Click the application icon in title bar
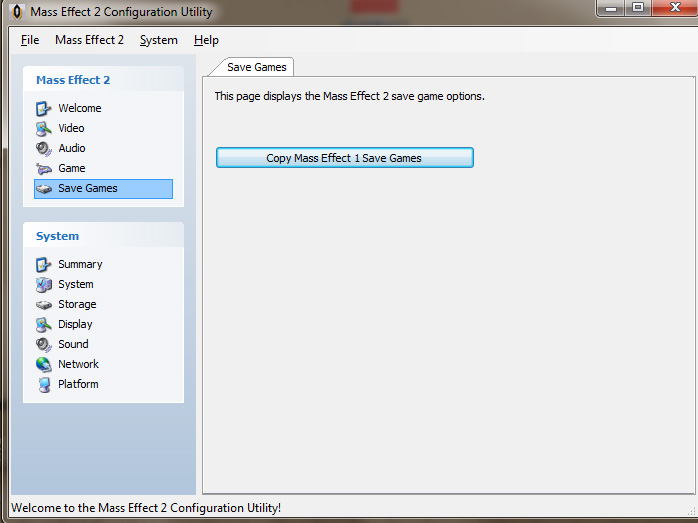 pyautogui.click(x=16, y=12)
